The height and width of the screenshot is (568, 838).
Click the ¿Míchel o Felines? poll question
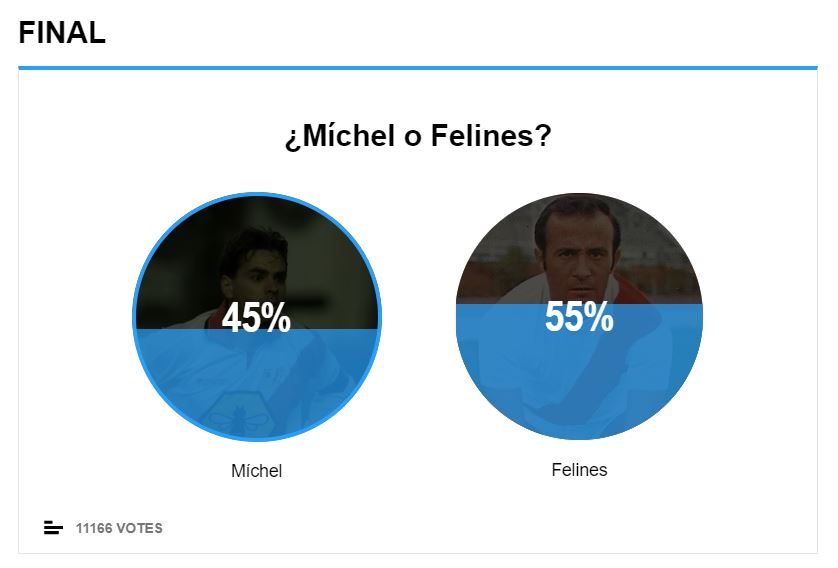click(418, 136)
